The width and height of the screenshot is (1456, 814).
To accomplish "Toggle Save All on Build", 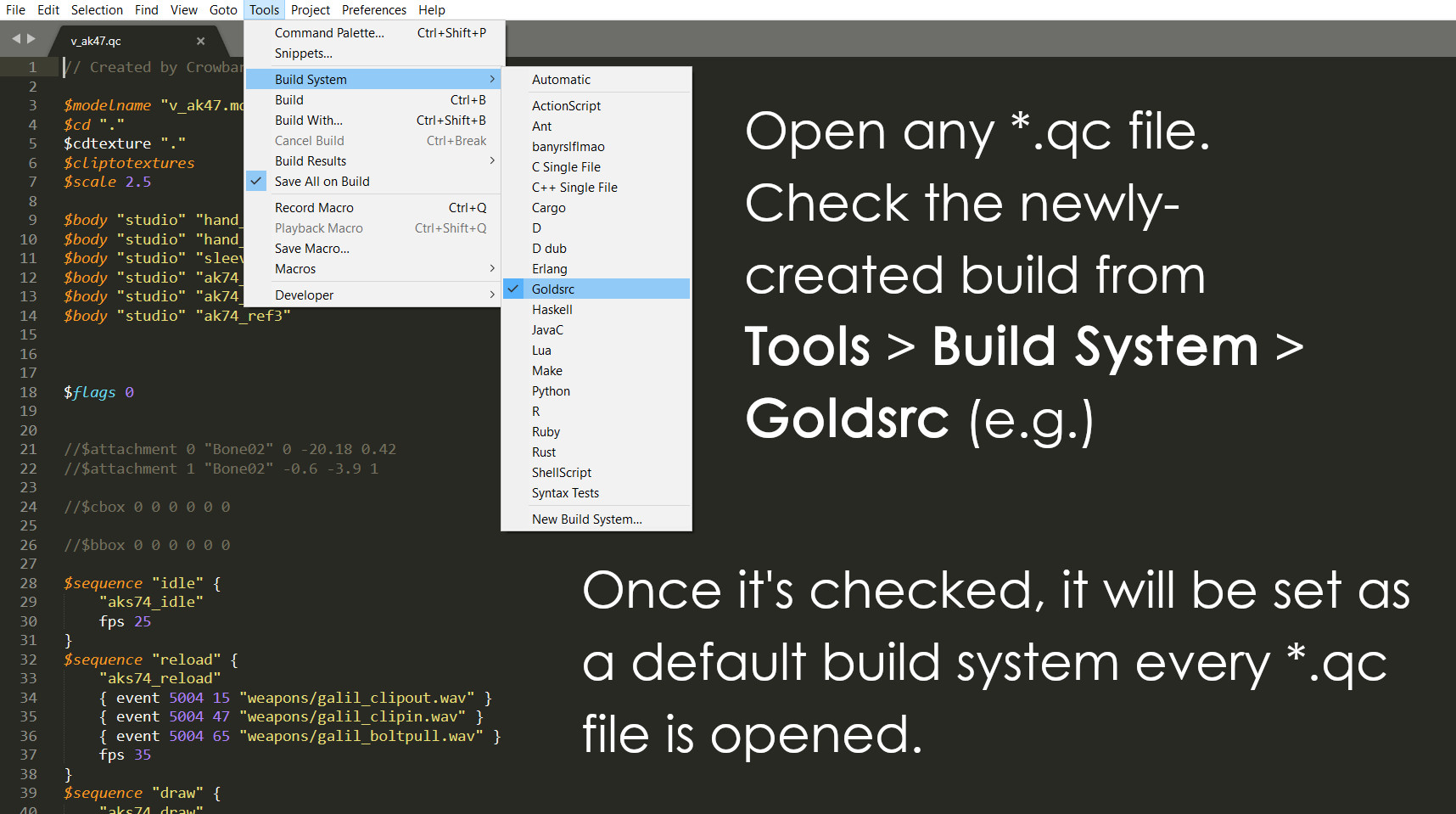I will click(x=322, y=181).
